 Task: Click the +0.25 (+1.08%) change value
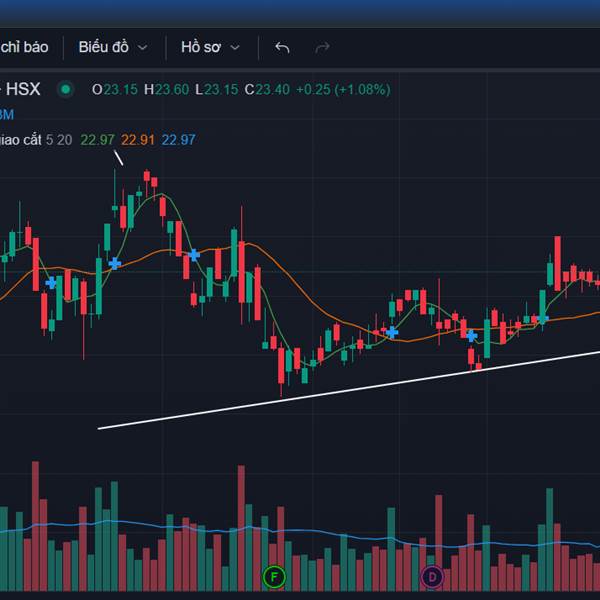tap(343, 90)
